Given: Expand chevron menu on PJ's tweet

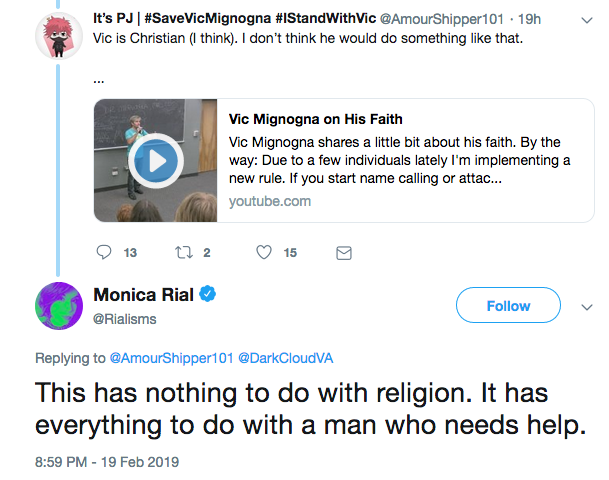Looking at the screenshot, I should pyautogui.click(x=587, y=20).
